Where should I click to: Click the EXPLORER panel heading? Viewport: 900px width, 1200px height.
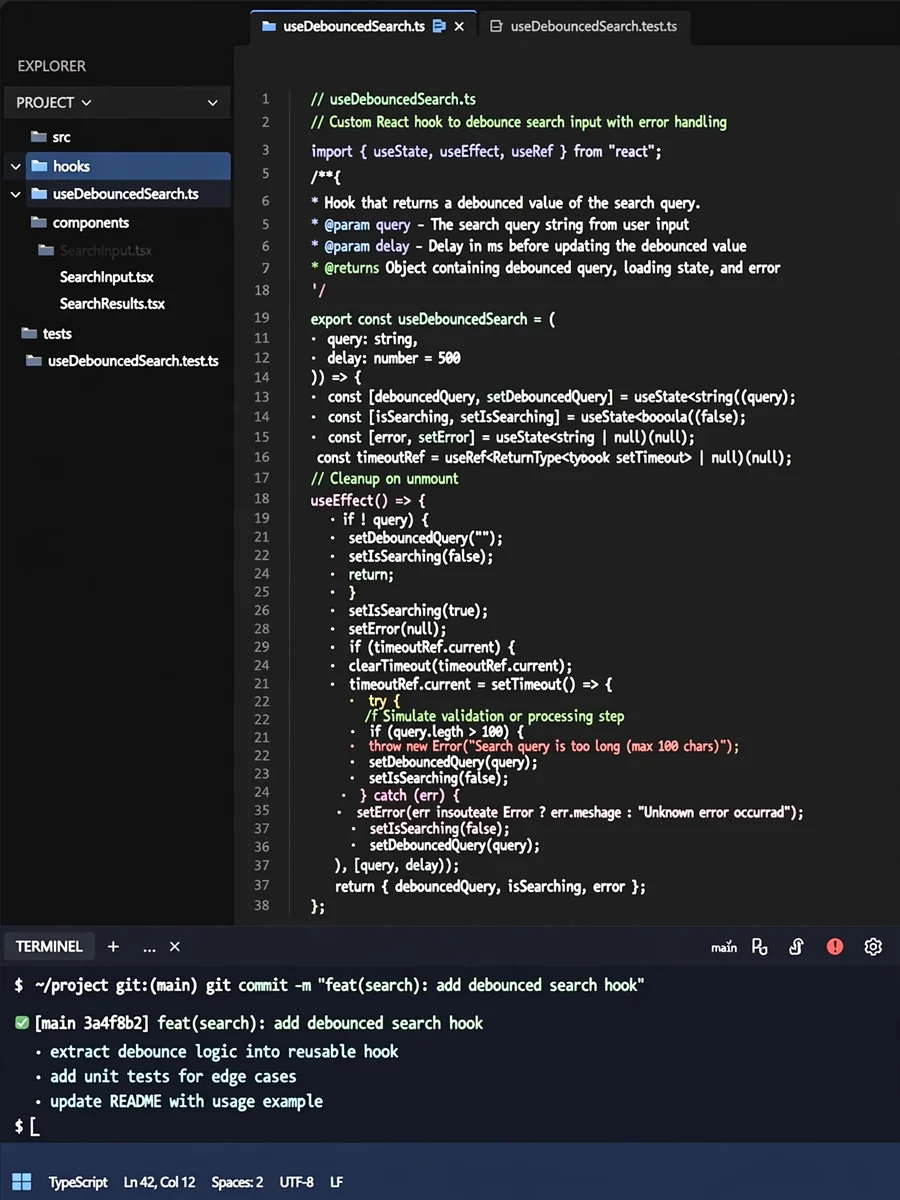pos(51,66)
